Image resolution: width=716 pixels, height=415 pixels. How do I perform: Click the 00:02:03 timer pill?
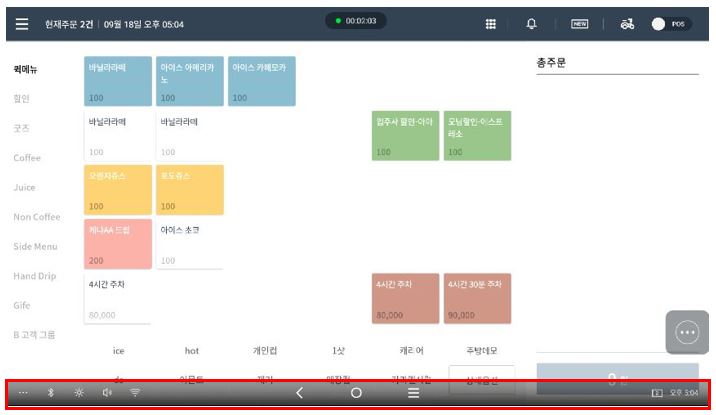(x=356, y=21)
